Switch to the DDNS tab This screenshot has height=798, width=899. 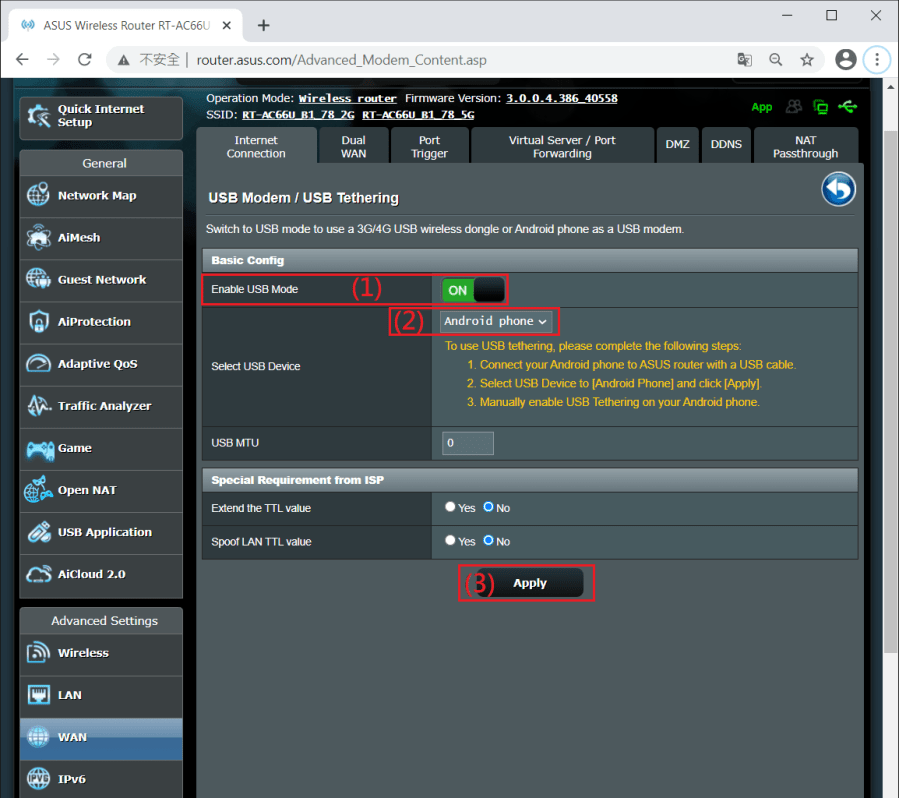(x=726, y=145)
